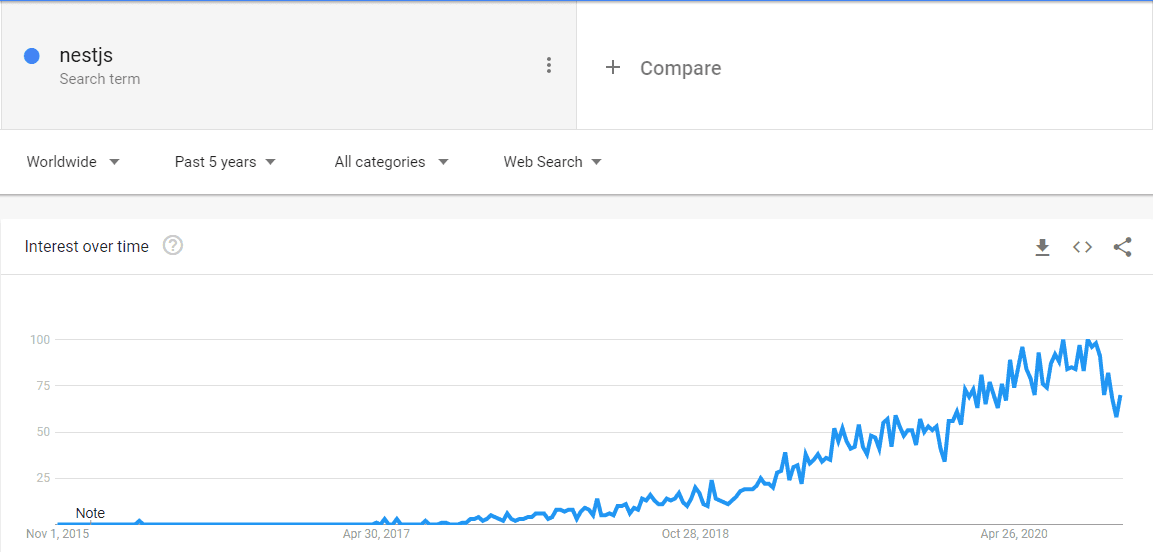This screenshot has height=552, width=1153.
Task: Click the Interest over time heading
Action: tap(87, 247)
